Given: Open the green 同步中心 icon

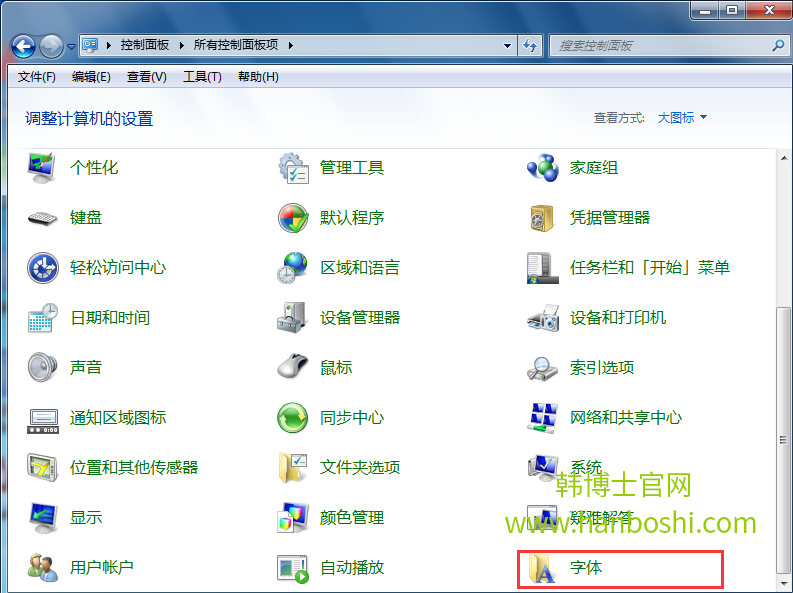Looking at the screenshot, I should [x=292, y=418].
